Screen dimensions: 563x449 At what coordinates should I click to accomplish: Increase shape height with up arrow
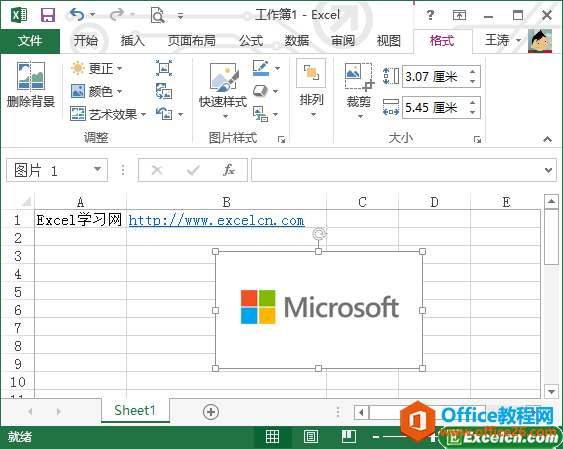tap(473, 71)
